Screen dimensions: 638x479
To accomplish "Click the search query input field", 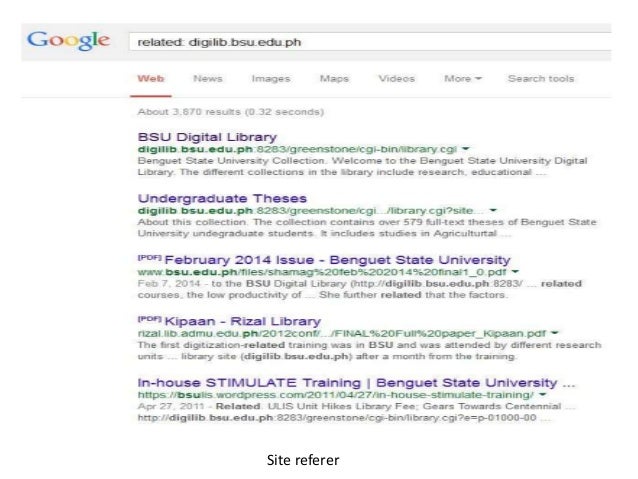I will [370, 42].
